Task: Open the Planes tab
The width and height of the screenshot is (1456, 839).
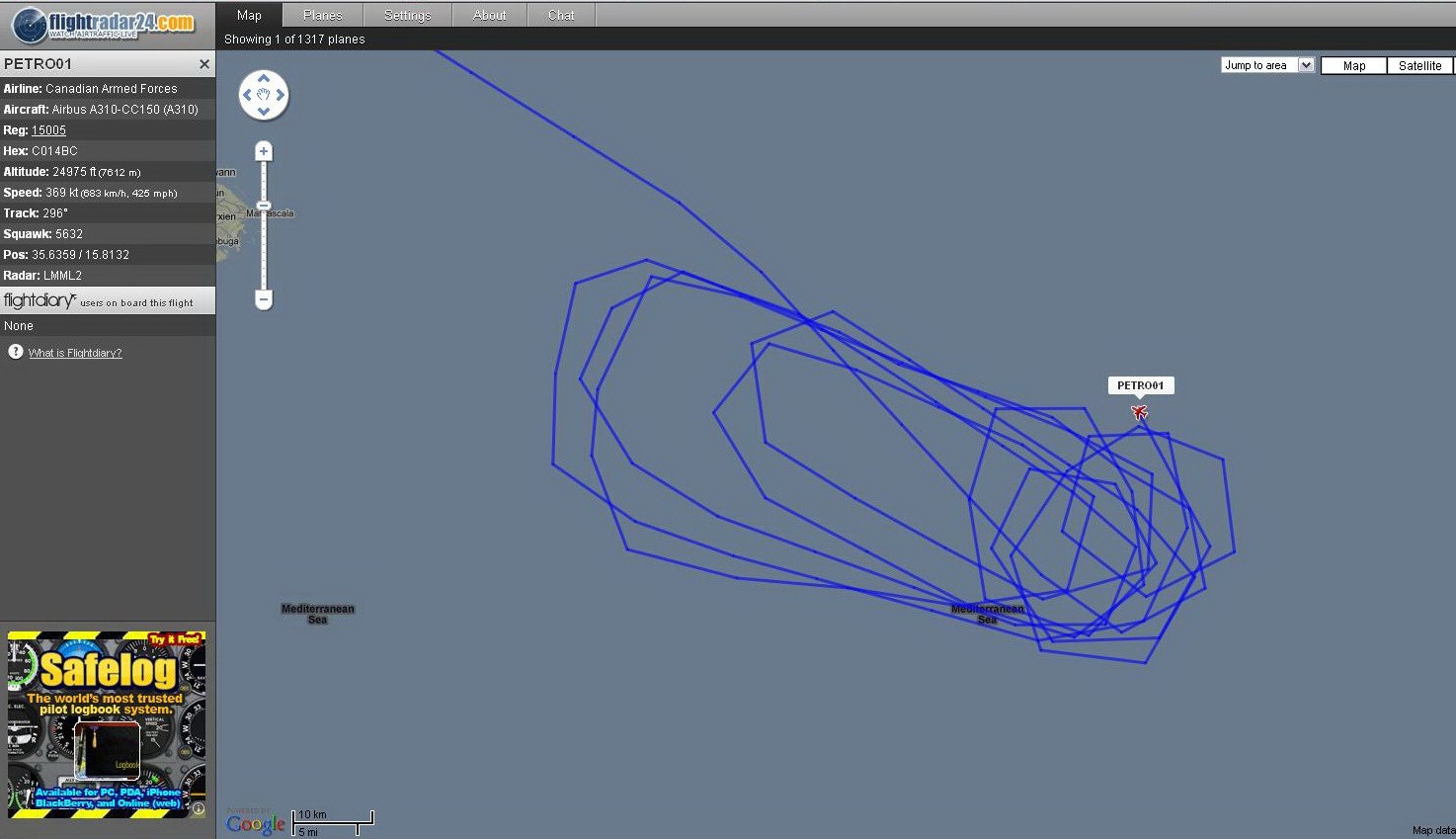Action: pos(323,15)
